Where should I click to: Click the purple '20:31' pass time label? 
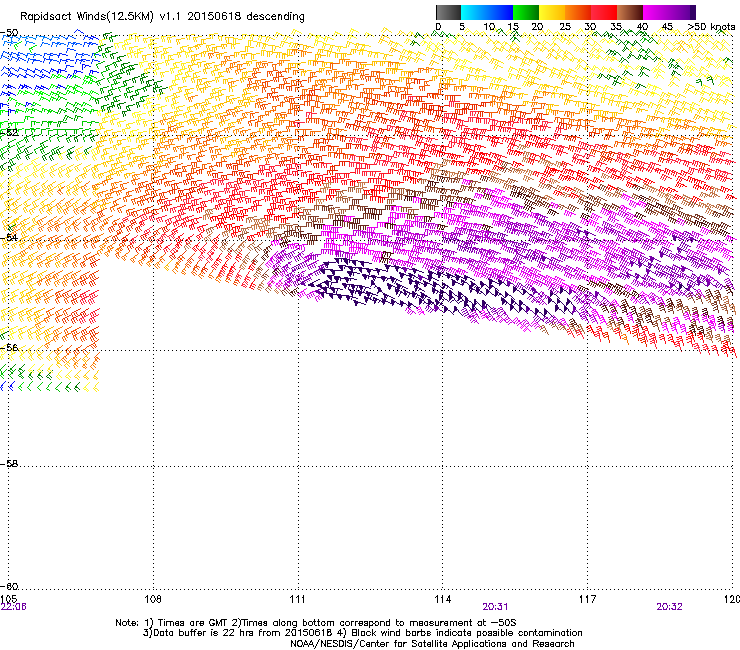[x=495, y=607]
